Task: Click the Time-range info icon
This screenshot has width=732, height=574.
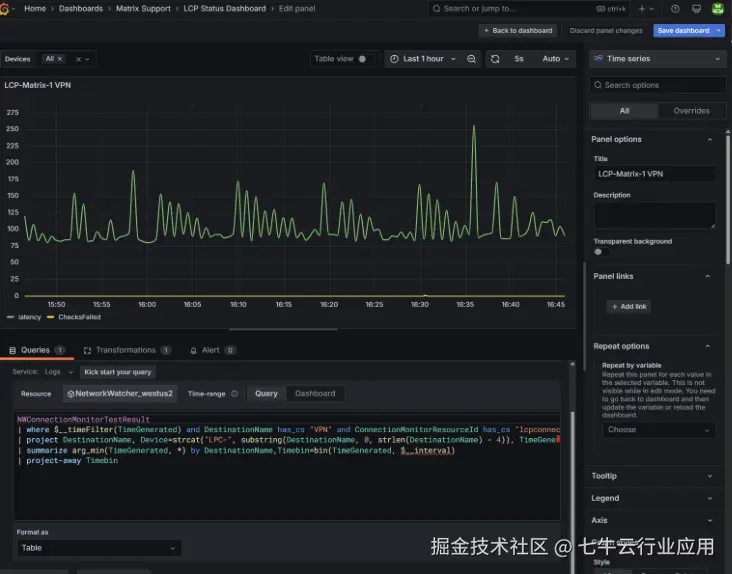Action: 234,393
